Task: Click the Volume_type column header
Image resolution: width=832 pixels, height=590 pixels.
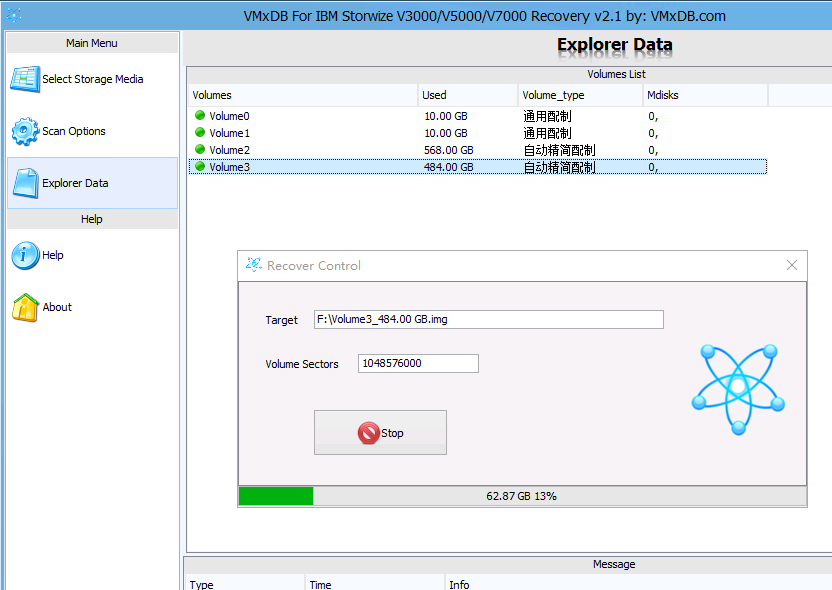Action: (580, 95)
